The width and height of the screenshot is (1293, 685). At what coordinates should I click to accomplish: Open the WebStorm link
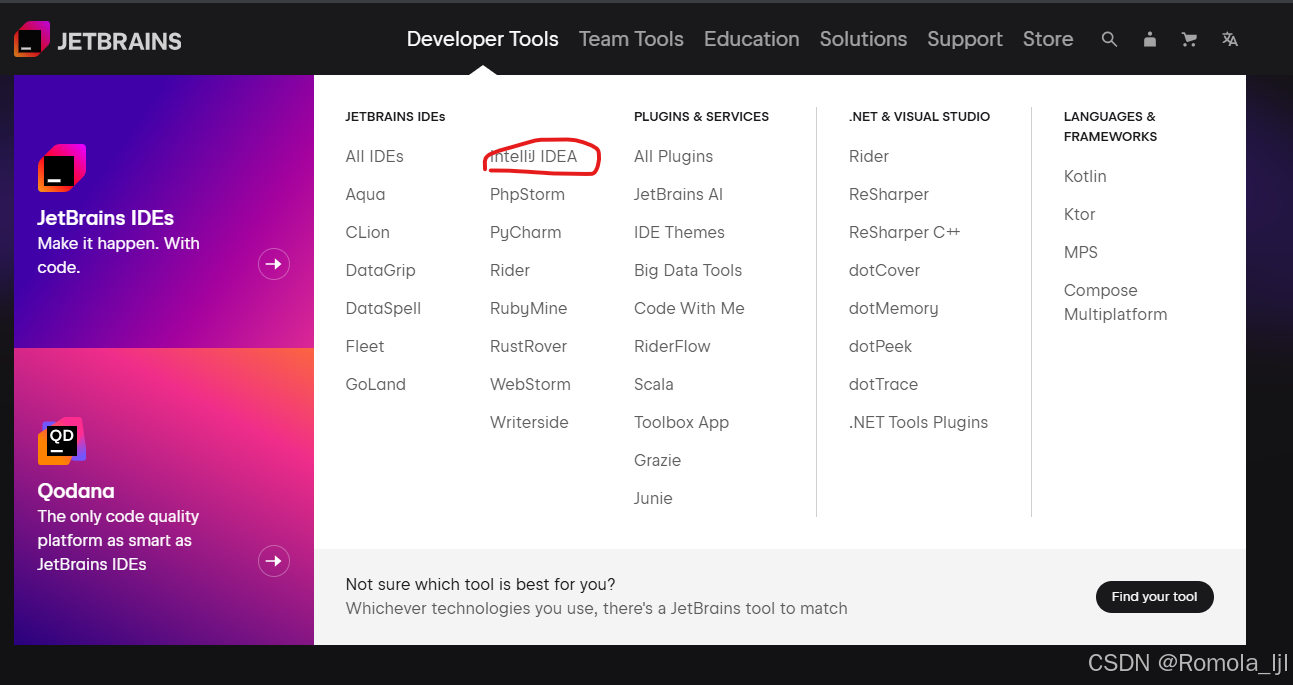(531, 384)
